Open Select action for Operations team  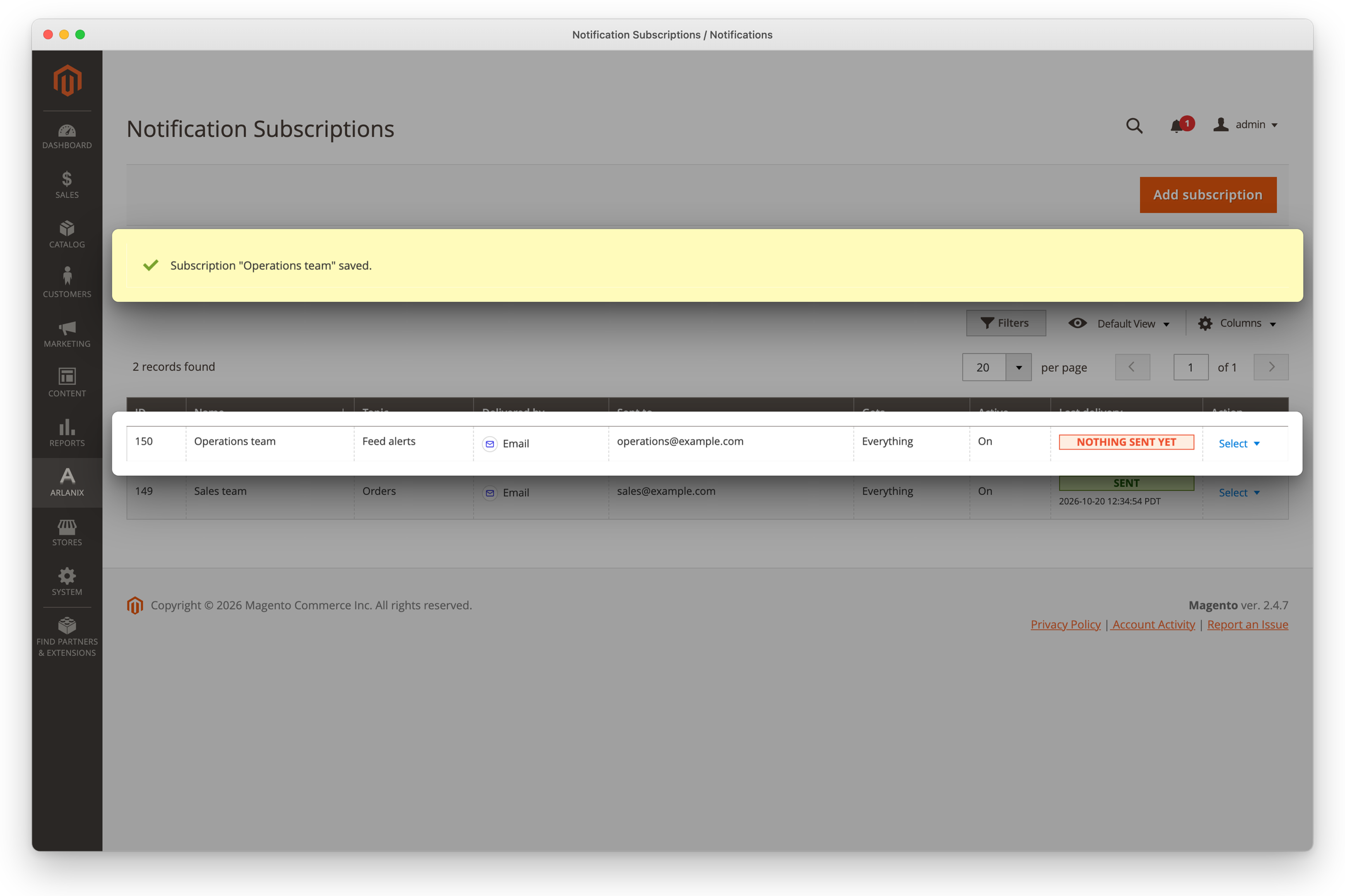coord(1239,444)
